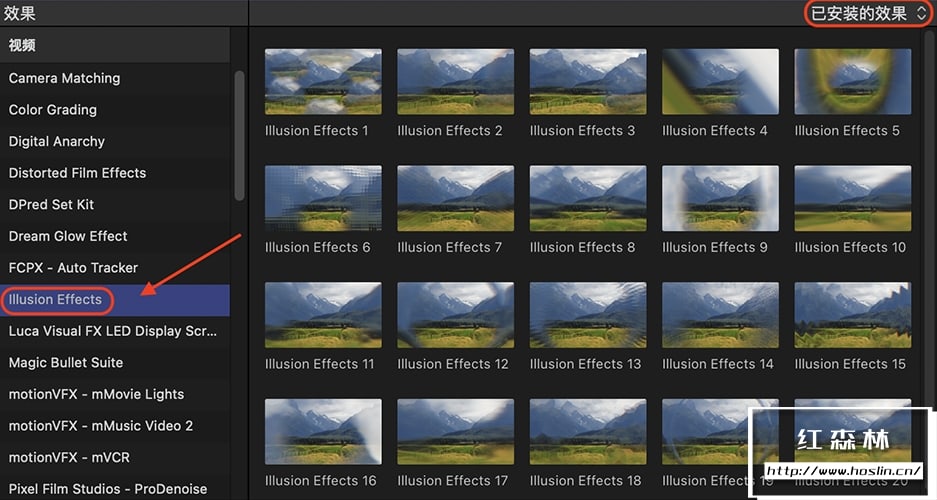Click the 视频 section header
The width and height of the screenshot is (937, 500).
[115, 45]
